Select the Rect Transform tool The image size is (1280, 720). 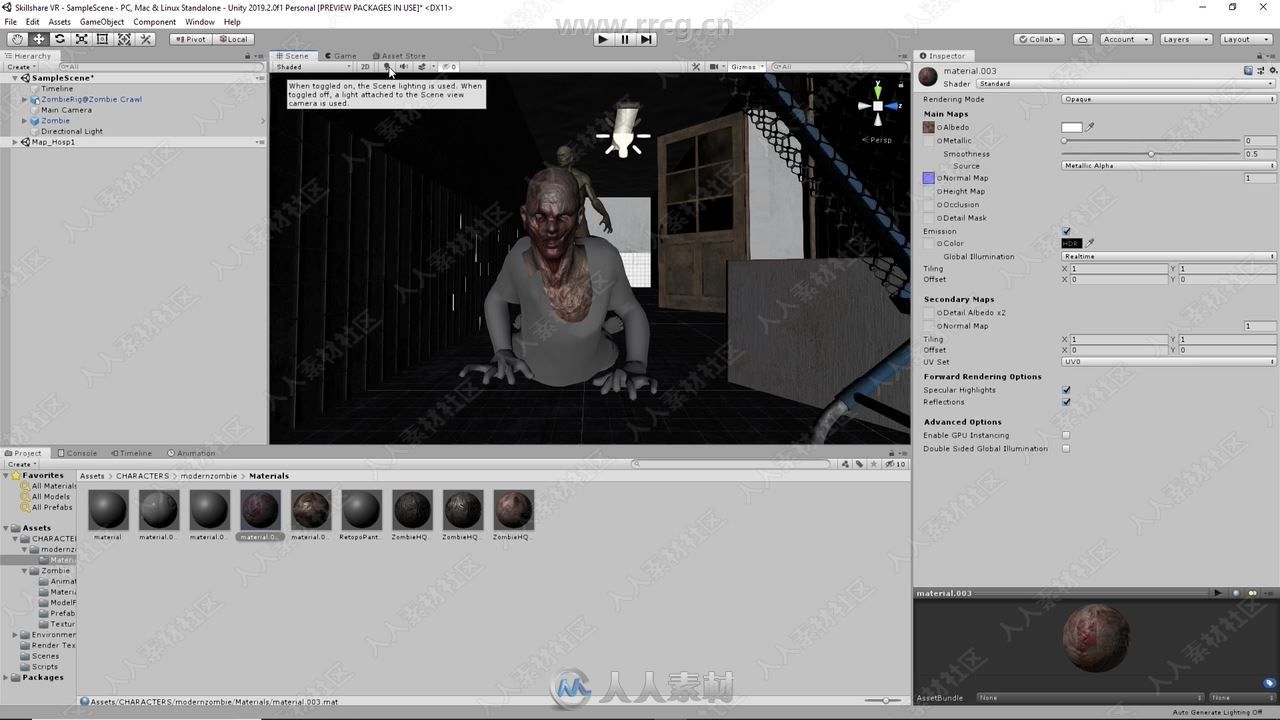102,39
